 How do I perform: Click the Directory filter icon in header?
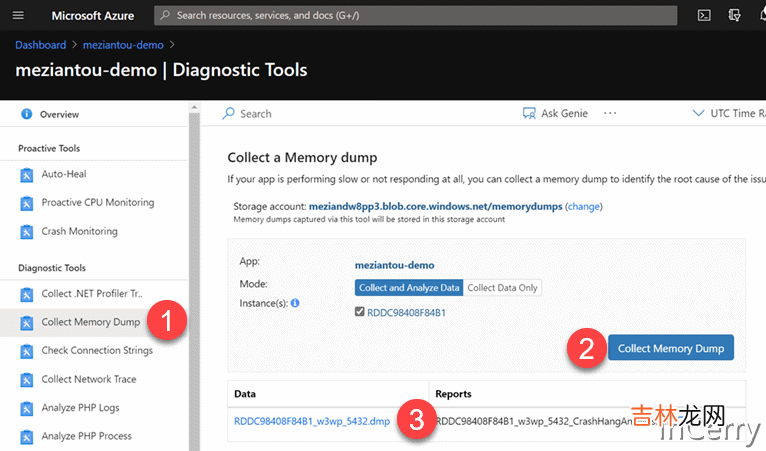735,15
